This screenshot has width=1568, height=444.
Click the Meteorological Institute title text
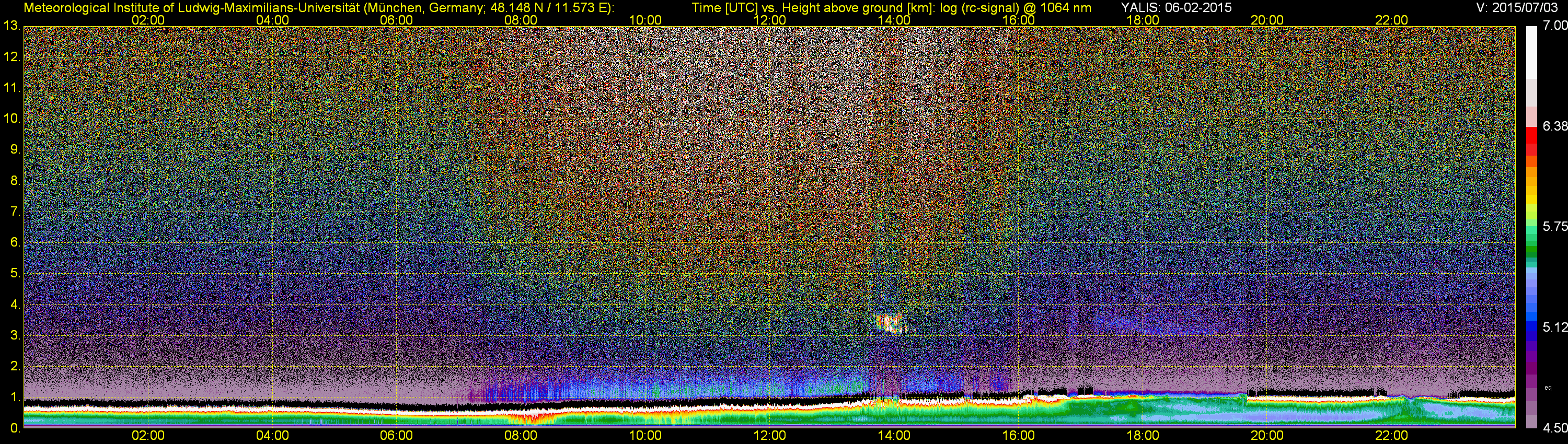318,8
